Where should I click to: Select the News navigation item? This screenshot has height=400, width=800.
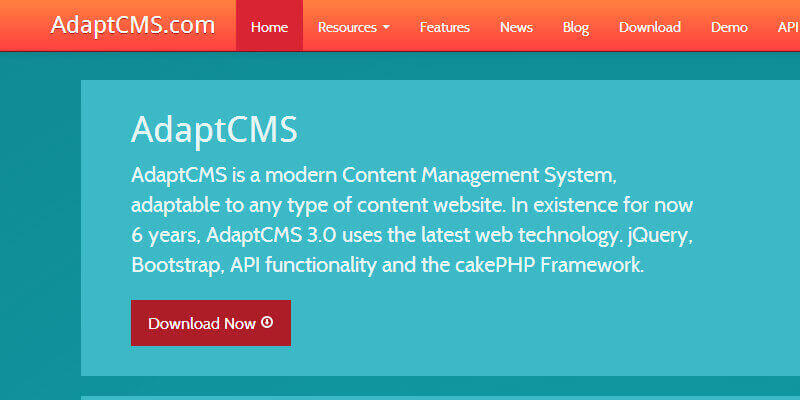click(x=516, y=27)
